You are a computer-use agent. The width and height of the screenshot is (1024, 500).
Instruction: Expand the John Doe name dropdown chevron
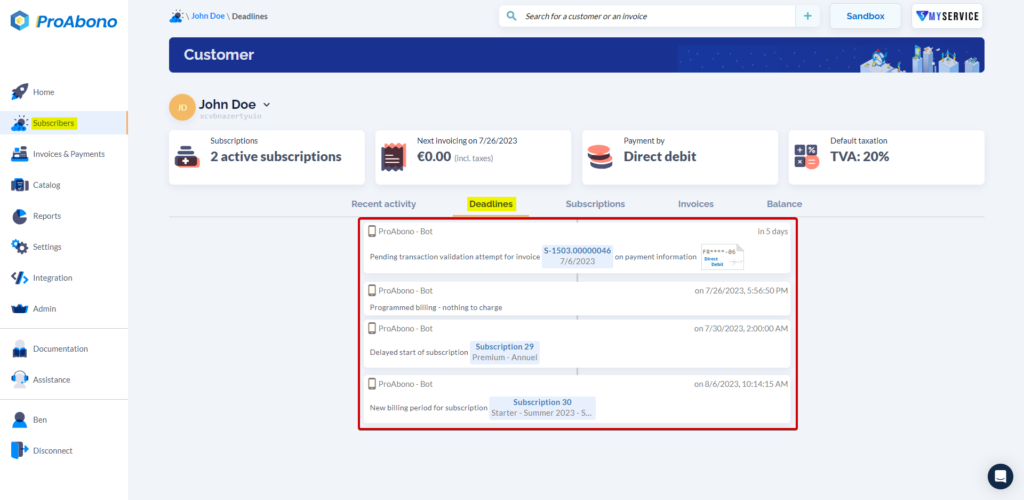(266, 104)
